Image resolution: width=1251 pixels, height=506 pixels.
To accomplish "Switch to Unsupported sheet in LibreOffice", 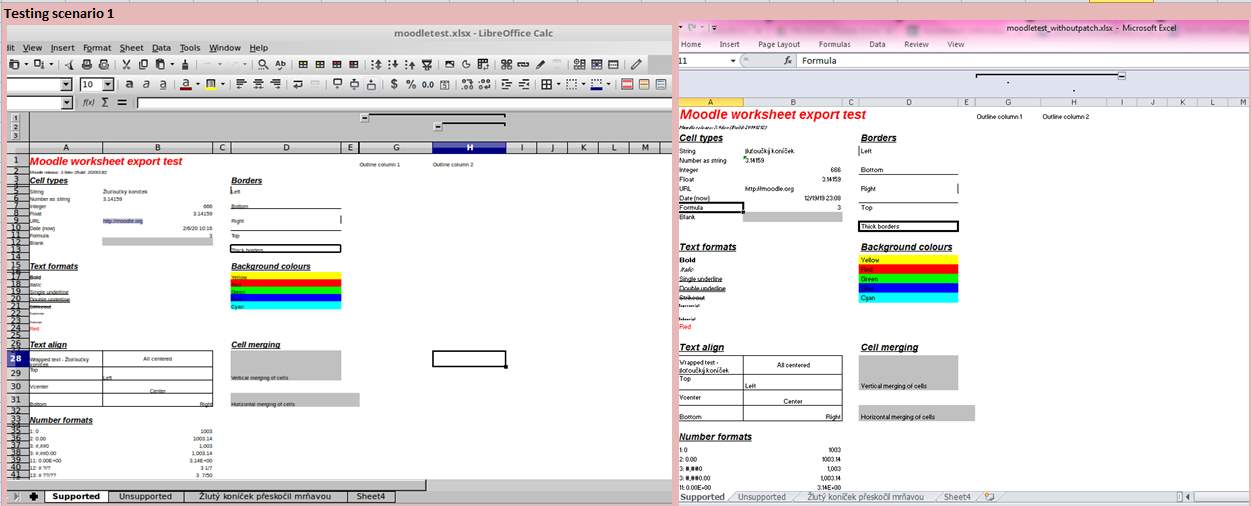I will pos(144,496).
